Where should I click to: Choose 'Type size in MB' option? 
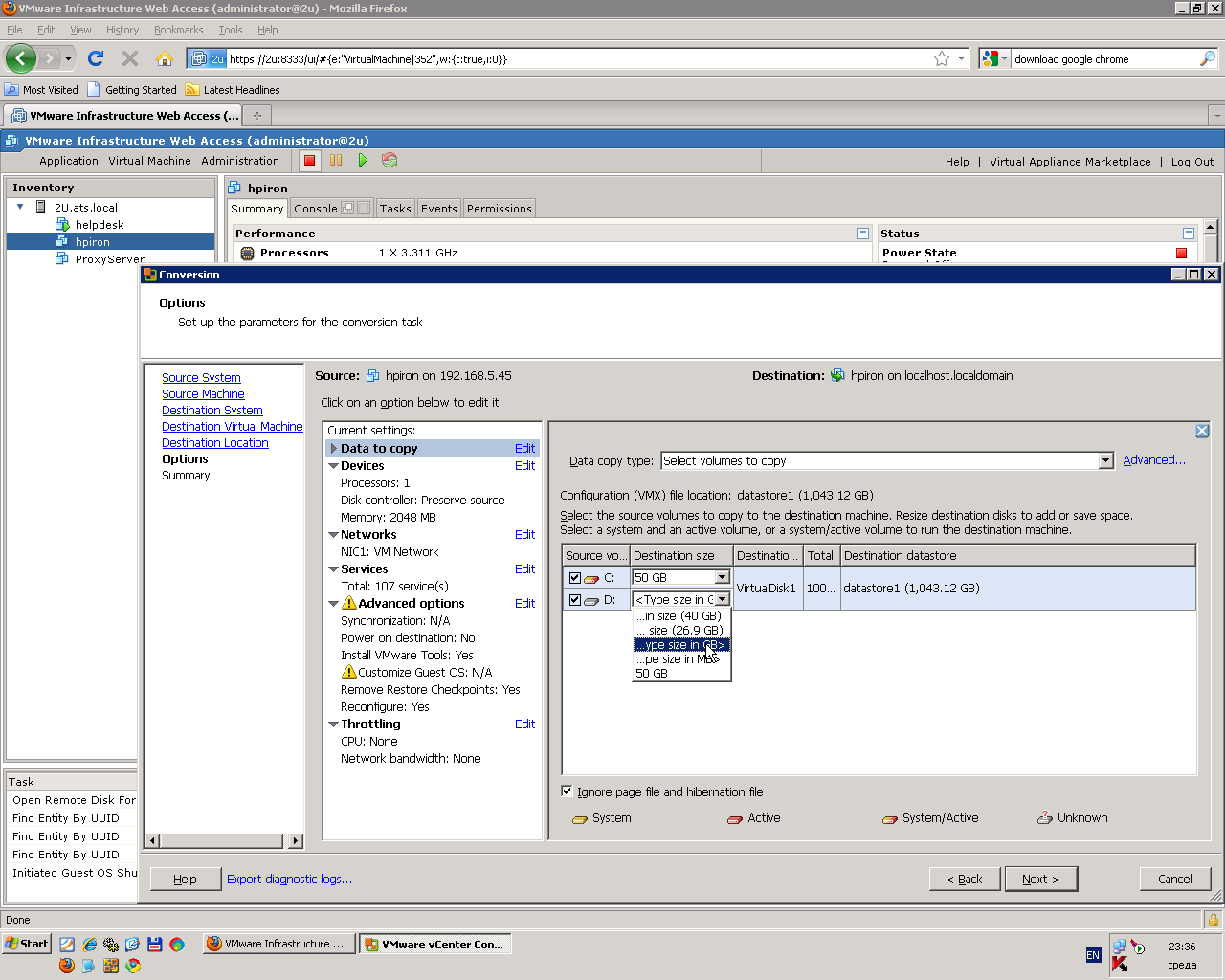click(681, 659)
